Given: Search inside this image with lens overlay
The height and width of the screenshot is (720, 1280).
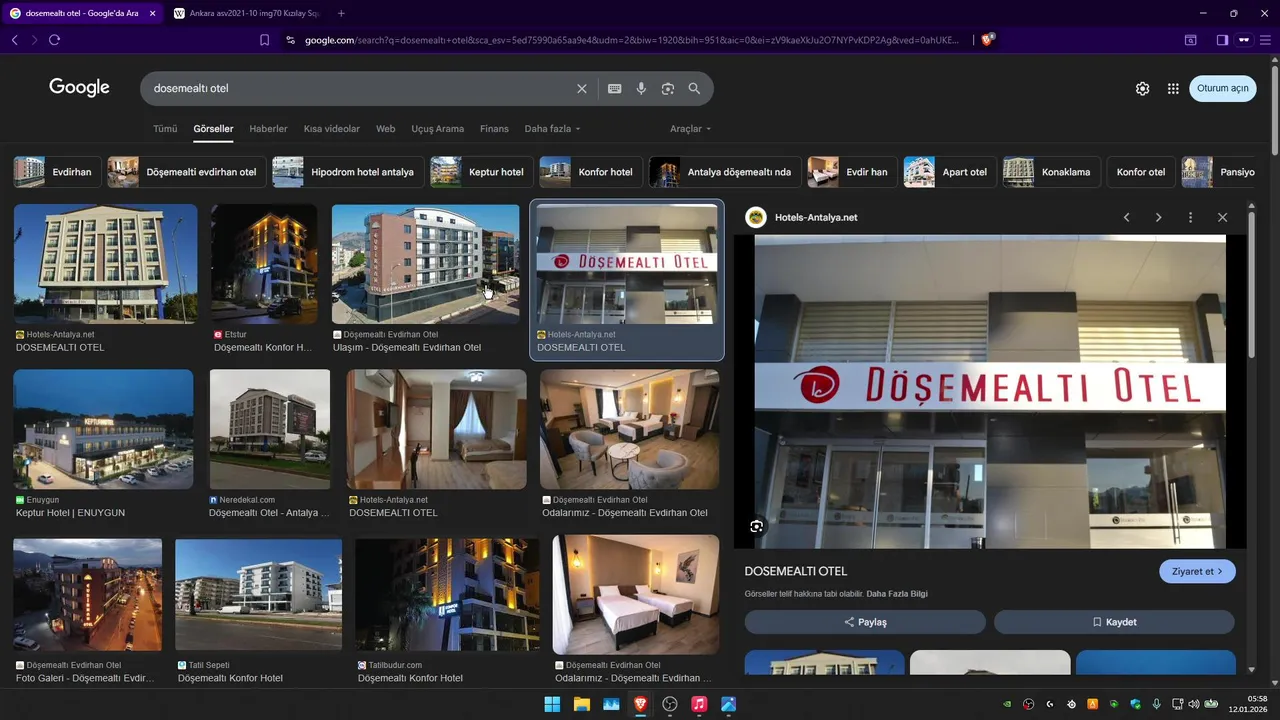Looking at the screenshot, I should (756, 526).
